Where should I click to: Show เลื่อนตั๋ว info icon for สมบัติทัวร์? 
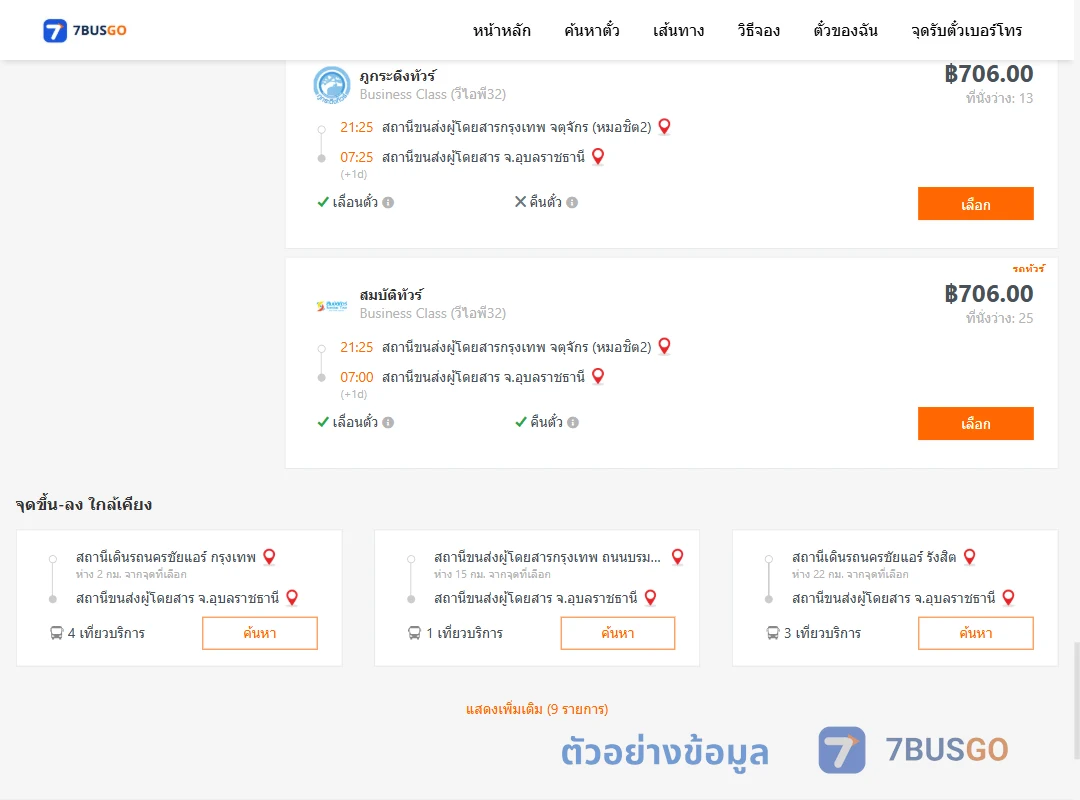(x=388, y=422)
